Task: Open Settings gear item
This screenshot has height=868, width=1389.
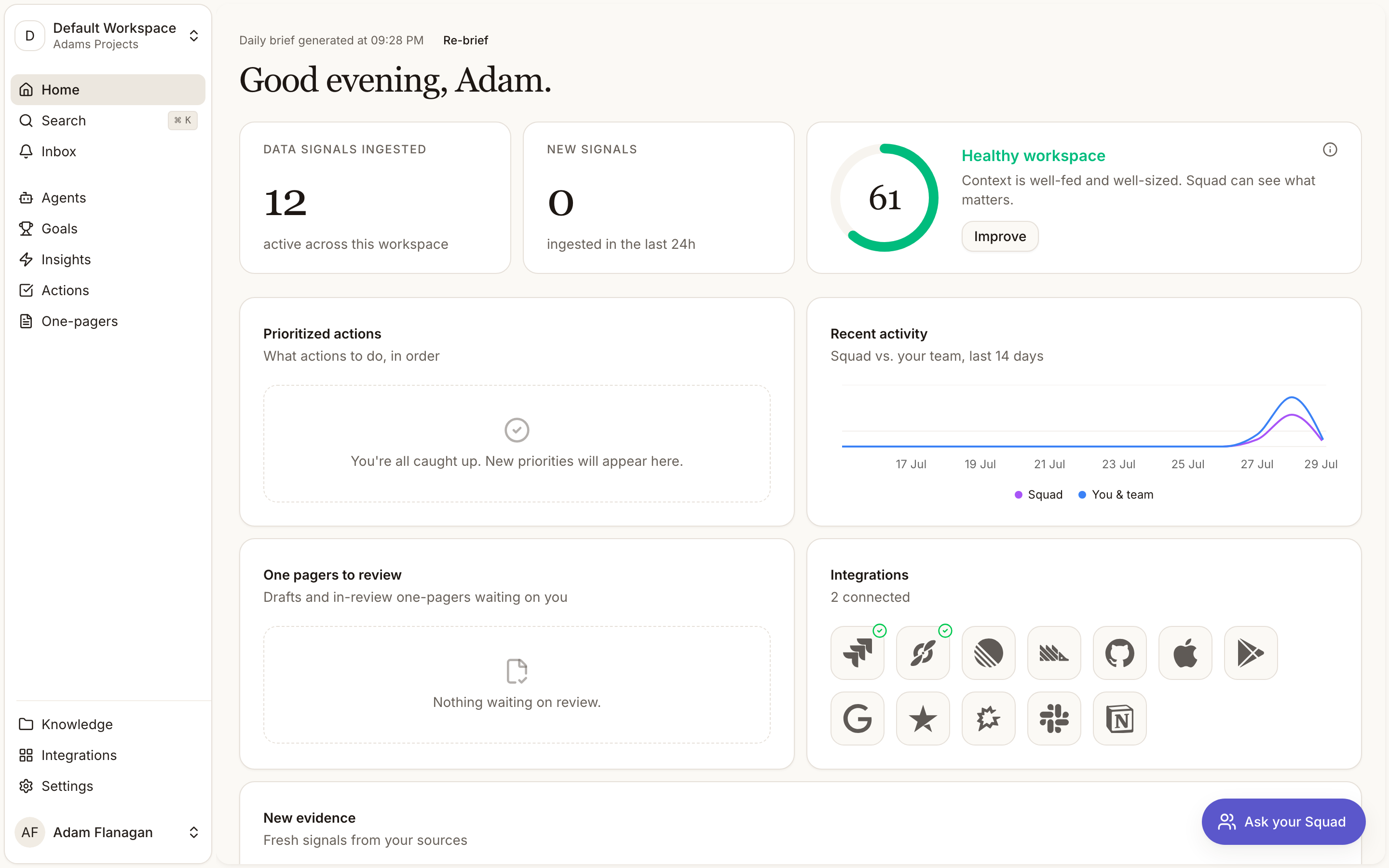Action: click(x=108, y=787)
